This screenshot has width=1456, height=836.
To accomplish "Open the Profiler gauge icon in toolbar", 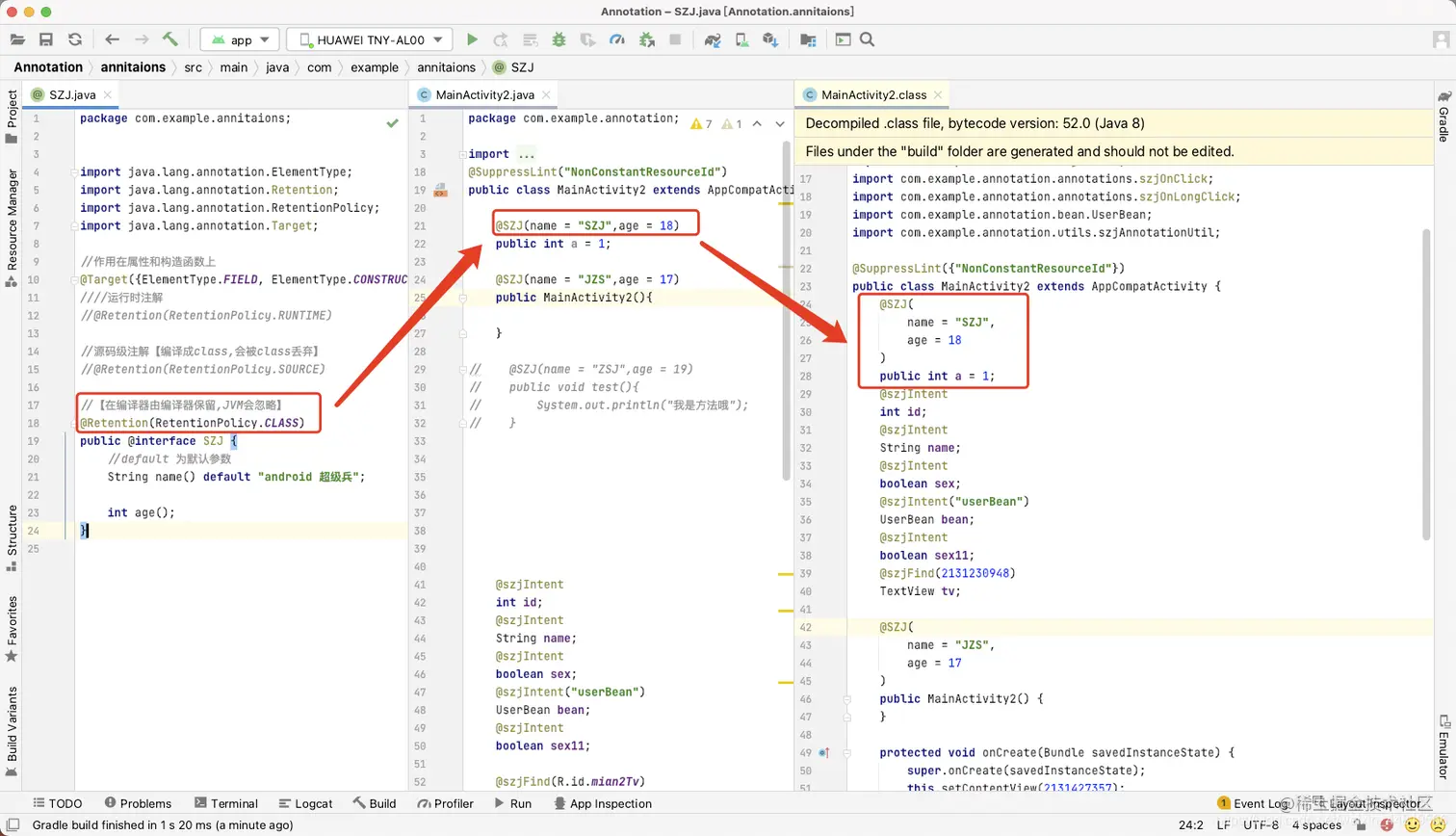I will point(617,39).
